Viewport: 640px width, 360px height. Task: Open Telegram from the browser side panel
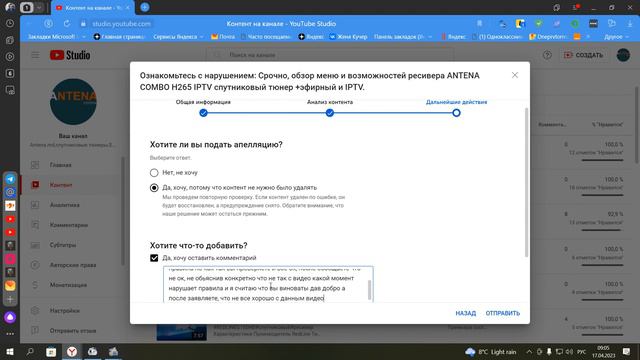[x=10, y=179]
